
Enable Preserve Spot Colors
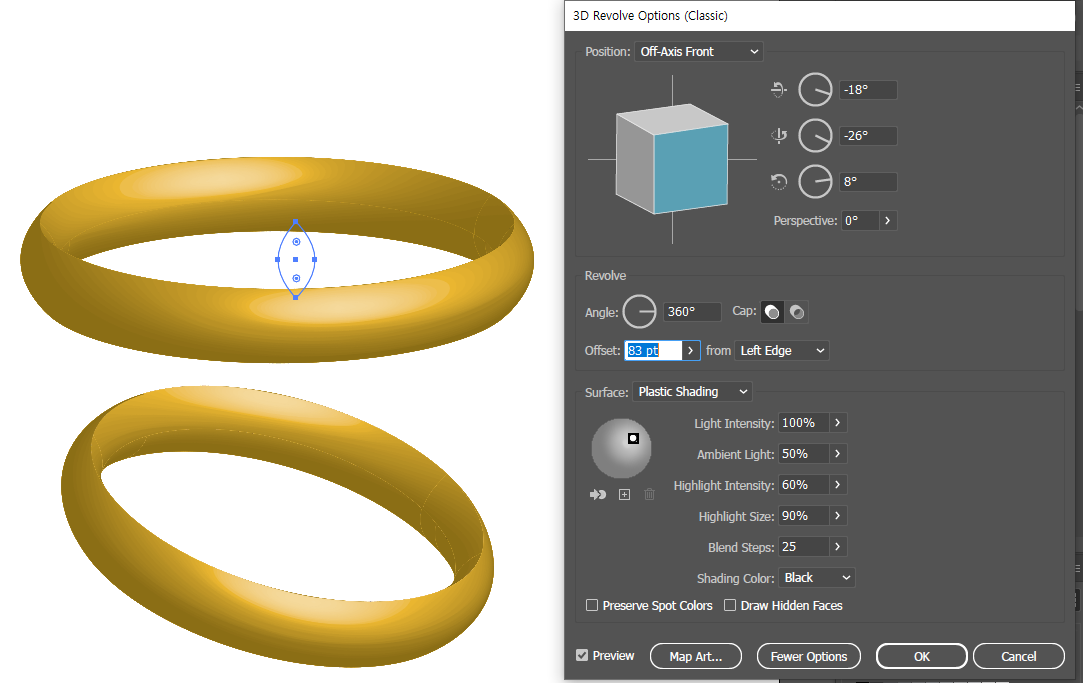coord(592,605)
